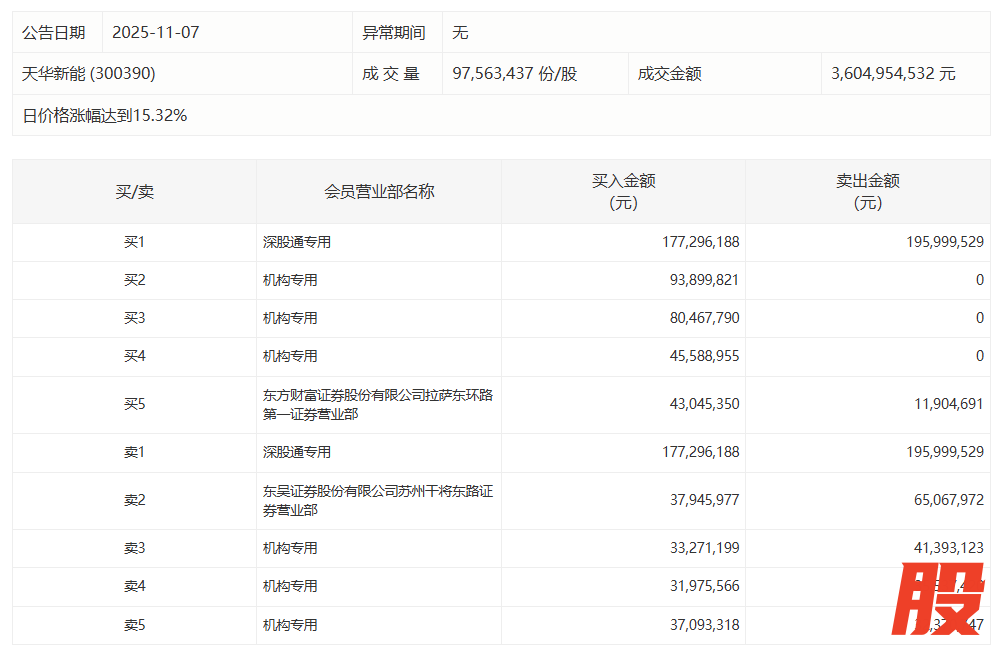The image size is (1005, 654).
Task: Click the 日价格涨幅达到15.32% reason text
Action: [x=105, y=115]
